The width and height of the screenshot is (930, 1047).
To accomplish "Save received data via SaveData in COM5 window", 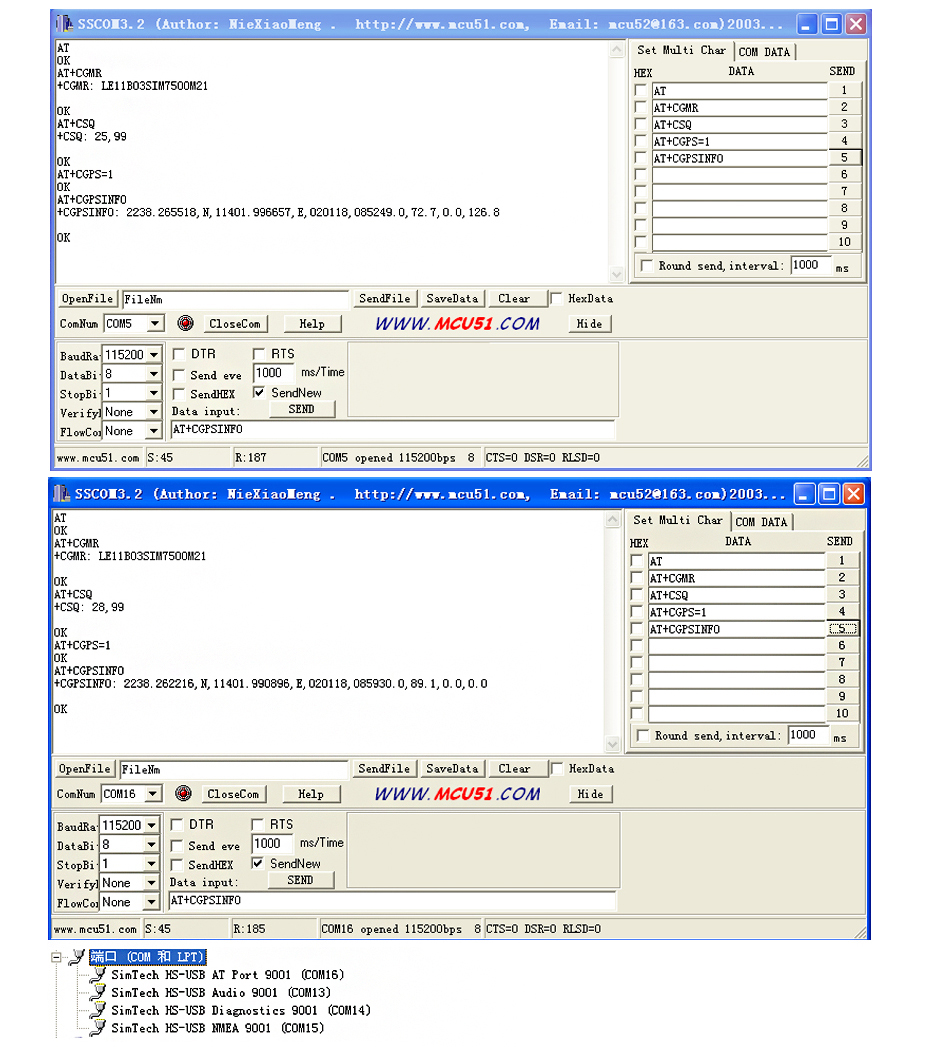I will pos(452,298).
